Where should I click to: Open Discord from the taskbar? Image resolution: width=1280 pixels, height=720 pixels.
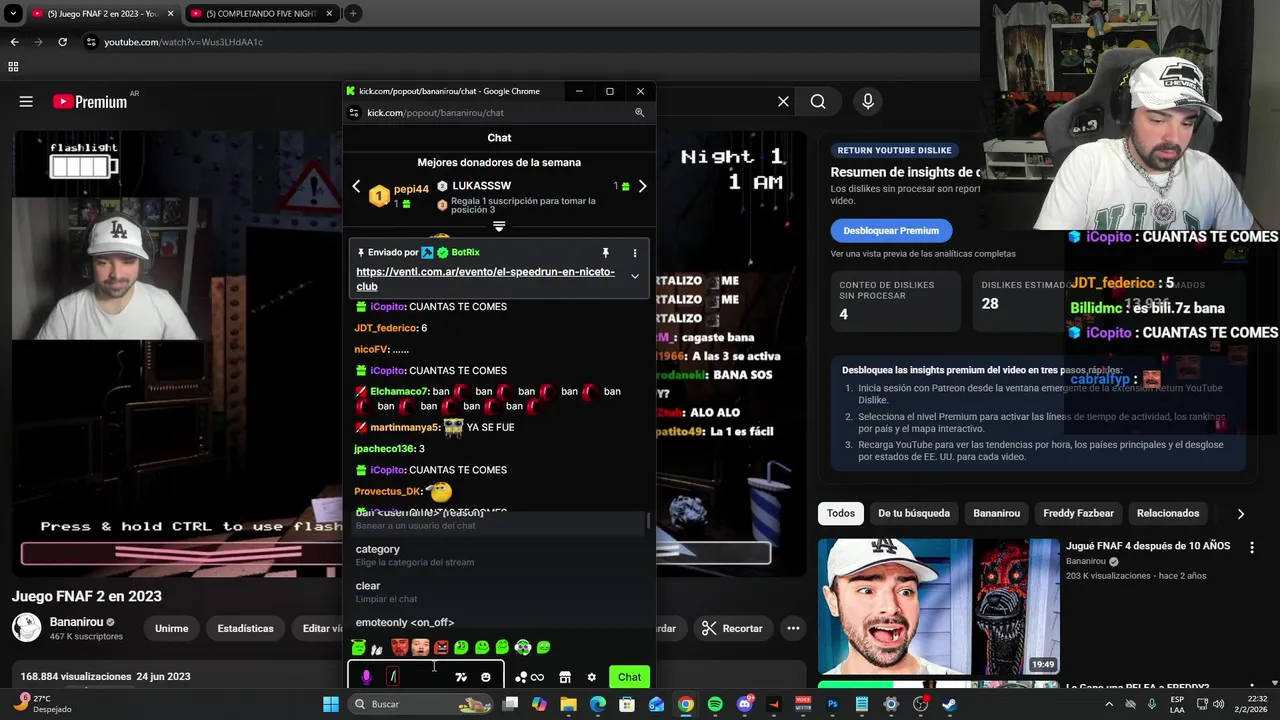click(x=745, y=704)
